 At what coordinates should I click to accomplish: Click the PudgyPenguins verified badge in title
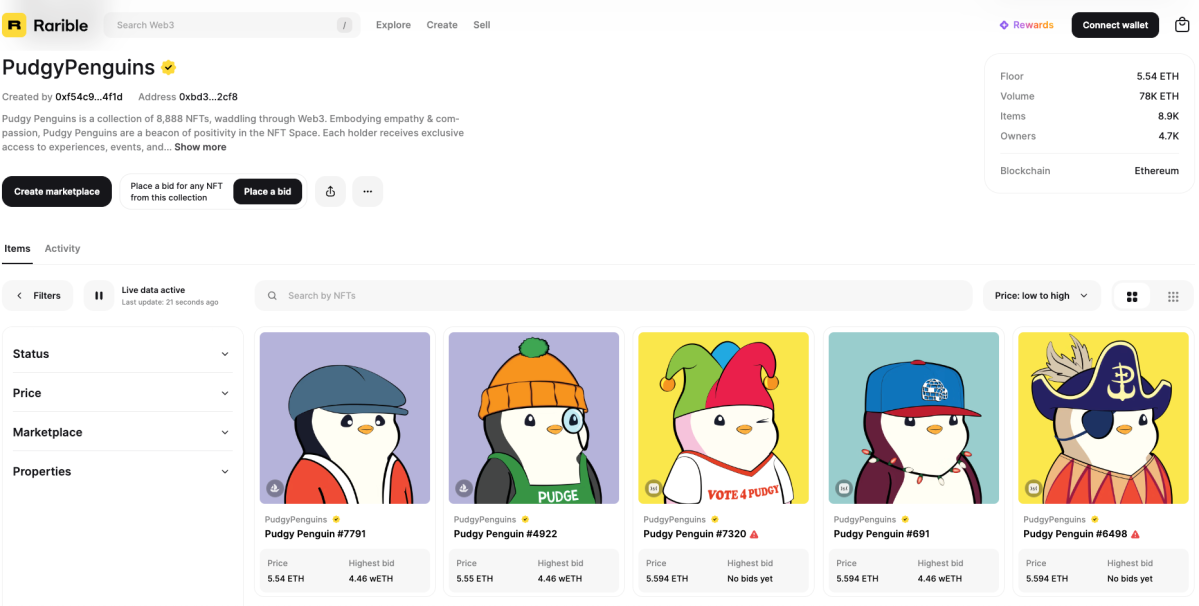(169, 67)
